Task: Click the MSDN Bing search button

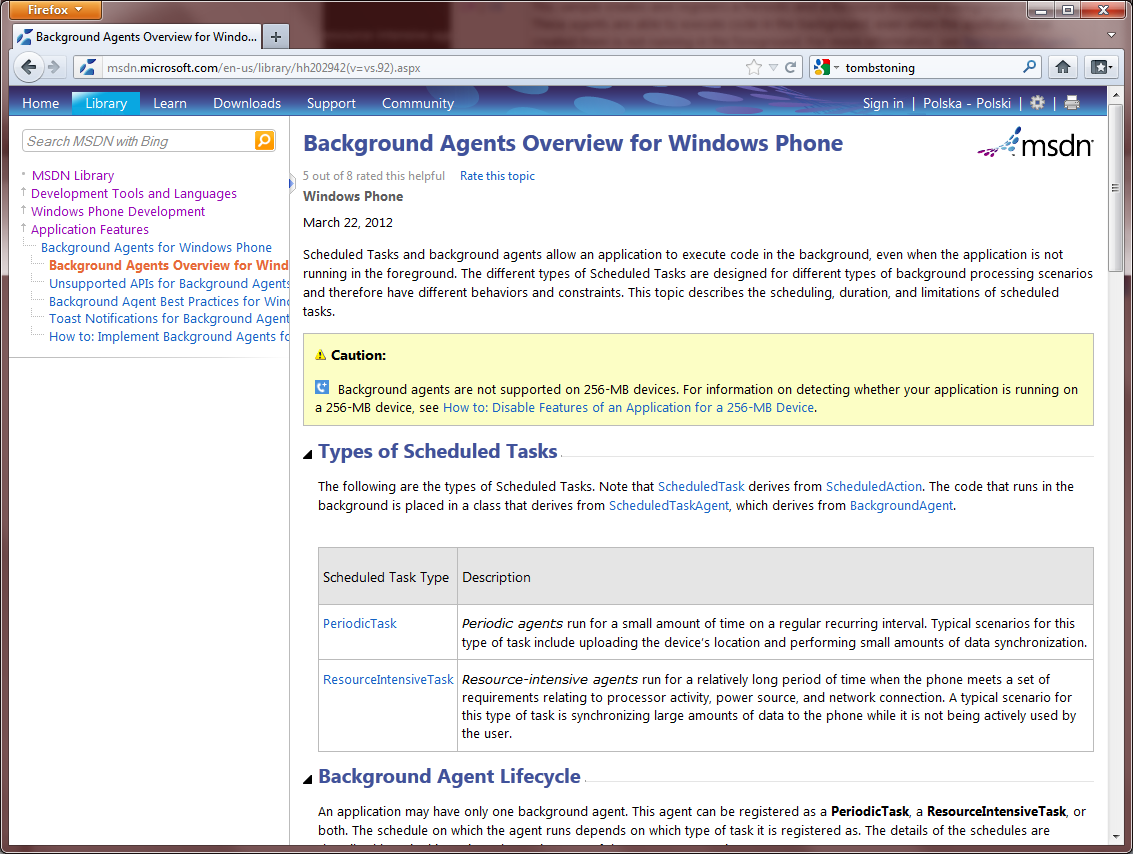Action: 264,140
